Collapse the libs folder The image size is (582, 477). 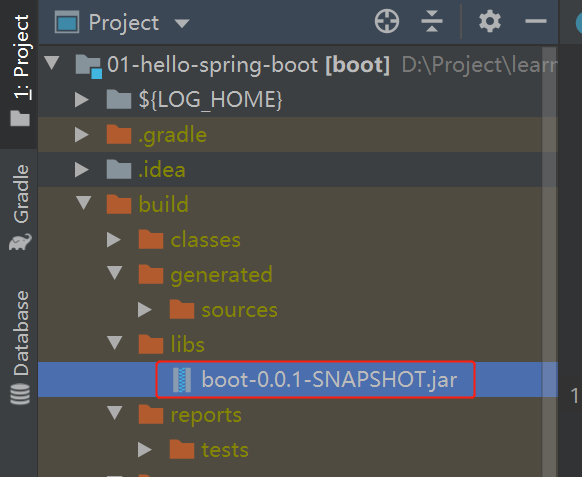point(115,343)
